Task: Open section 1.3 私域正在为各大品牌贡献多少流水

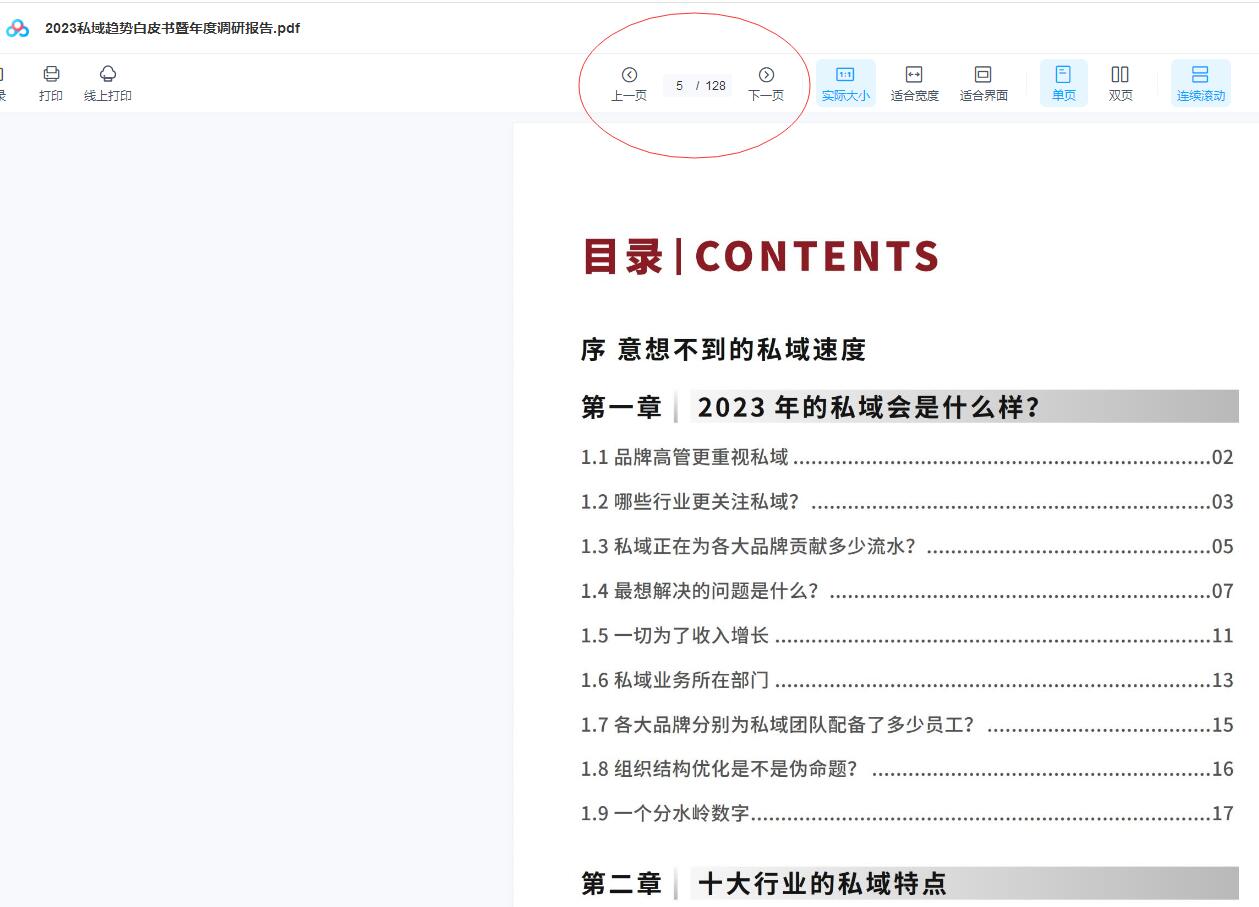Action: click(764, 546)
